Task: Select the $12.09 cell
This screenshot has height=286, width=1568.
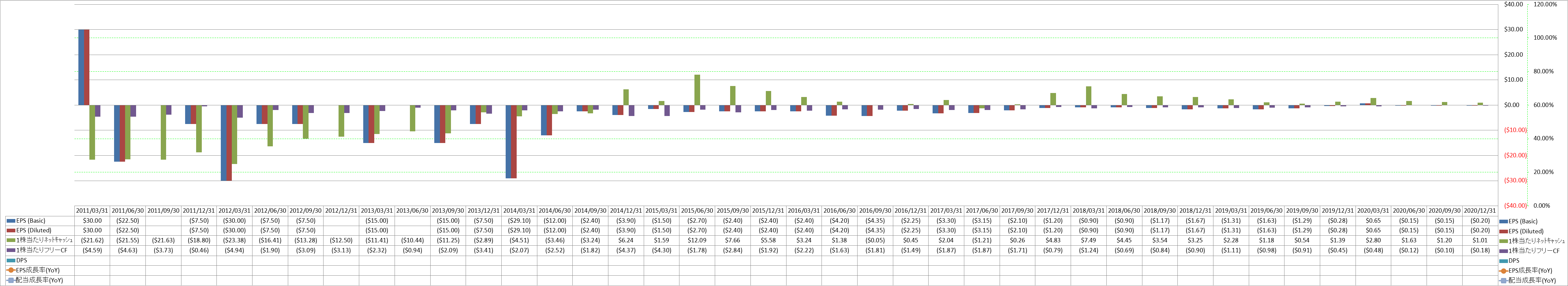Action: click(697, 240)
